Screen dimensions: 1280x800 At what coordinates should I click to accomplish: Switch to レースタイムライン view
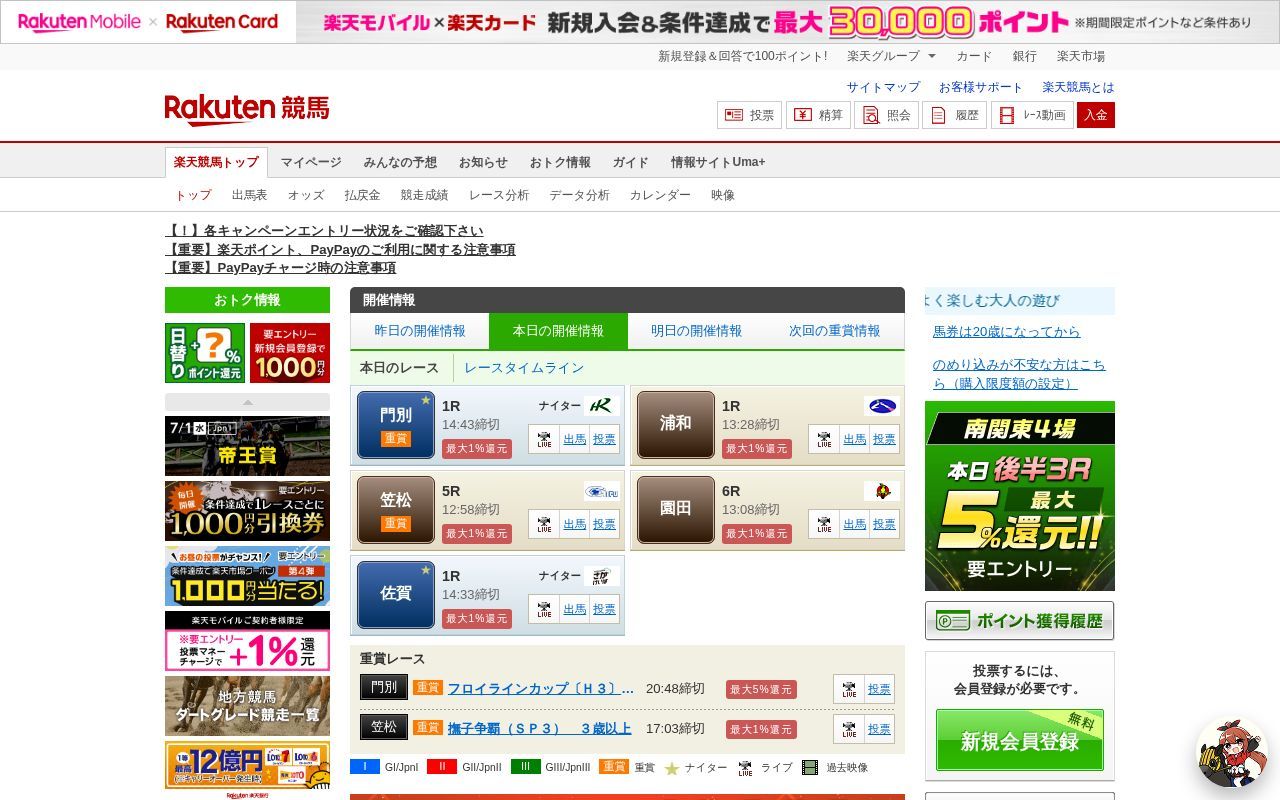coord(524,368)
